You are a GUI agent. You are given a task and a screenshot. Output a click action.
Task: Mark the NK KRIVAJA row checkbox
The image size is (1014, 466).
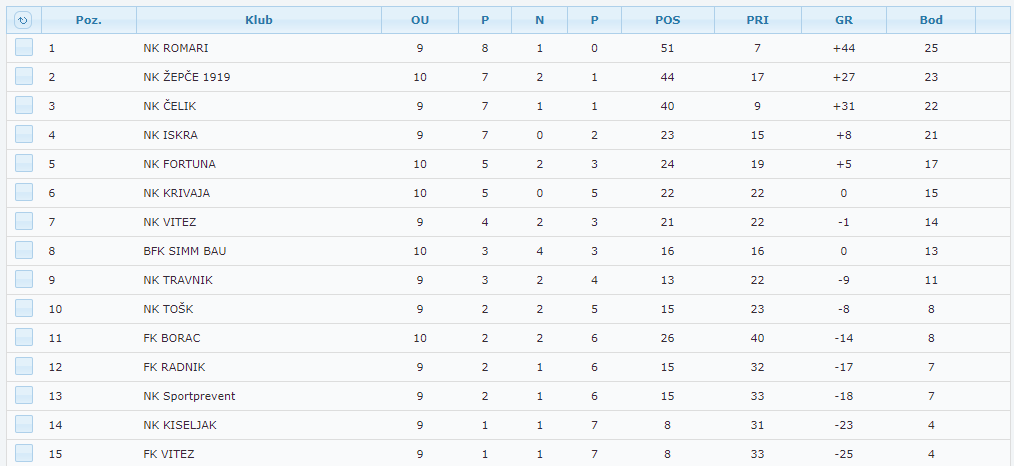(24, 193)
